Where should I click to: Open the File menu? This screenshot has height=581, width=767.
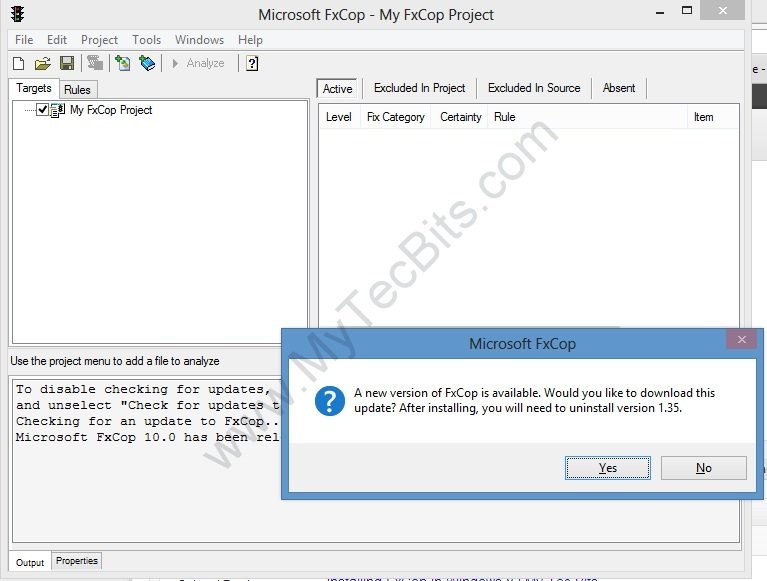tap(24, 40)
